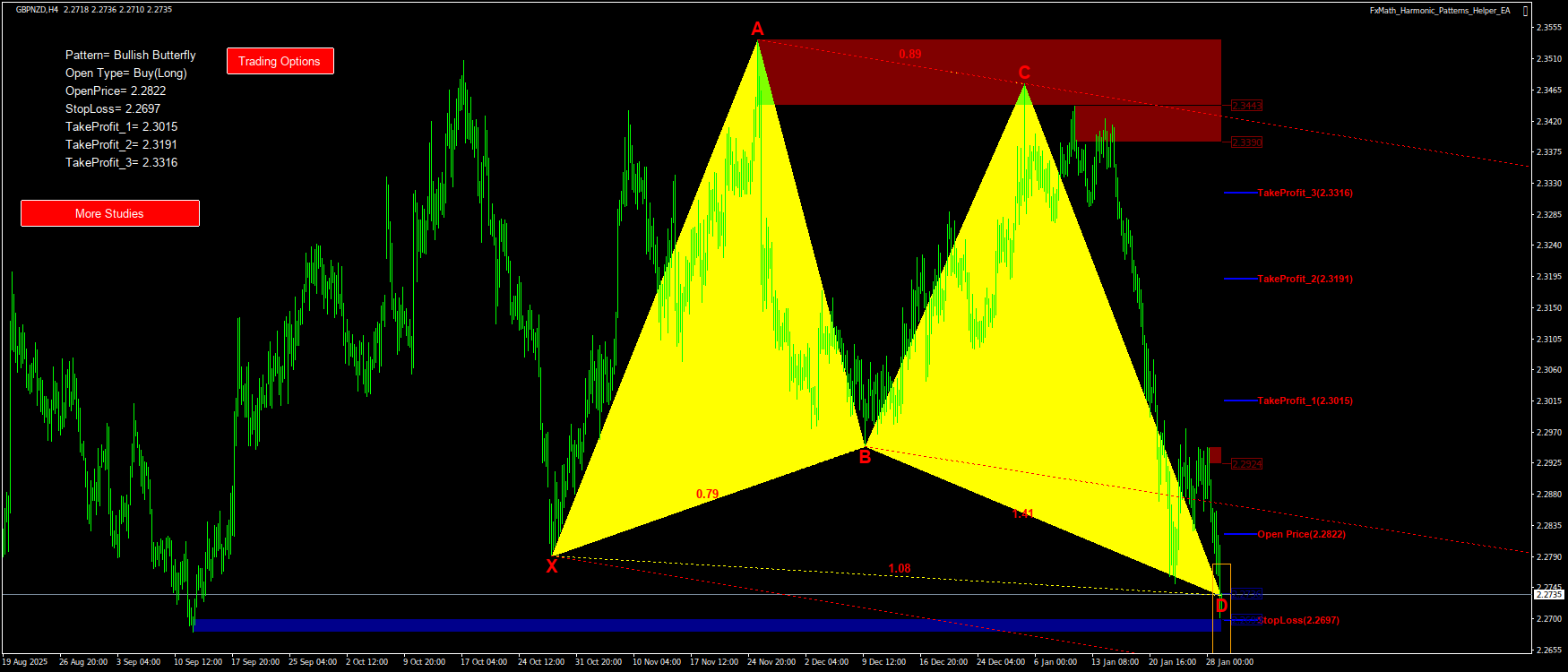This screenshot has width=1568, height=672.
Task: Click the TakeProfit_1= 2.3015 info text
Action: tap(122, 126)
